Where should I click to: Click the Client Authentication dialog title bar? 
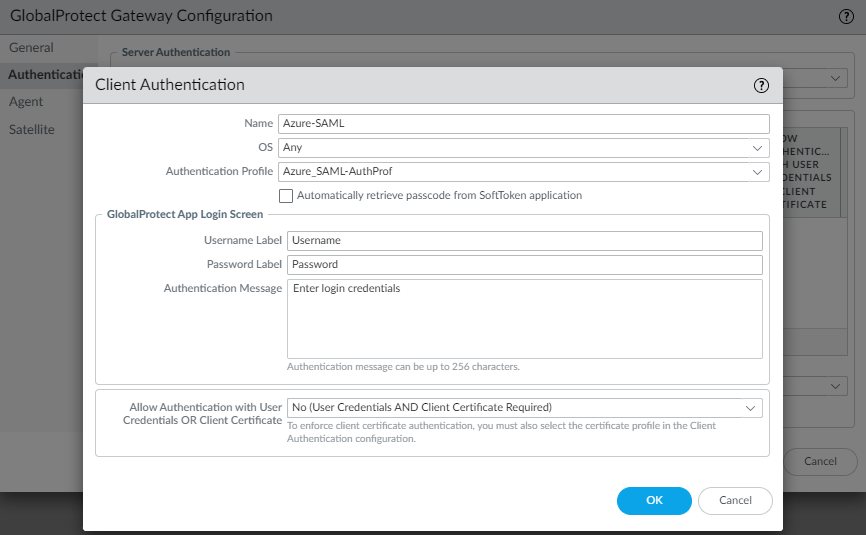[400, 86]
